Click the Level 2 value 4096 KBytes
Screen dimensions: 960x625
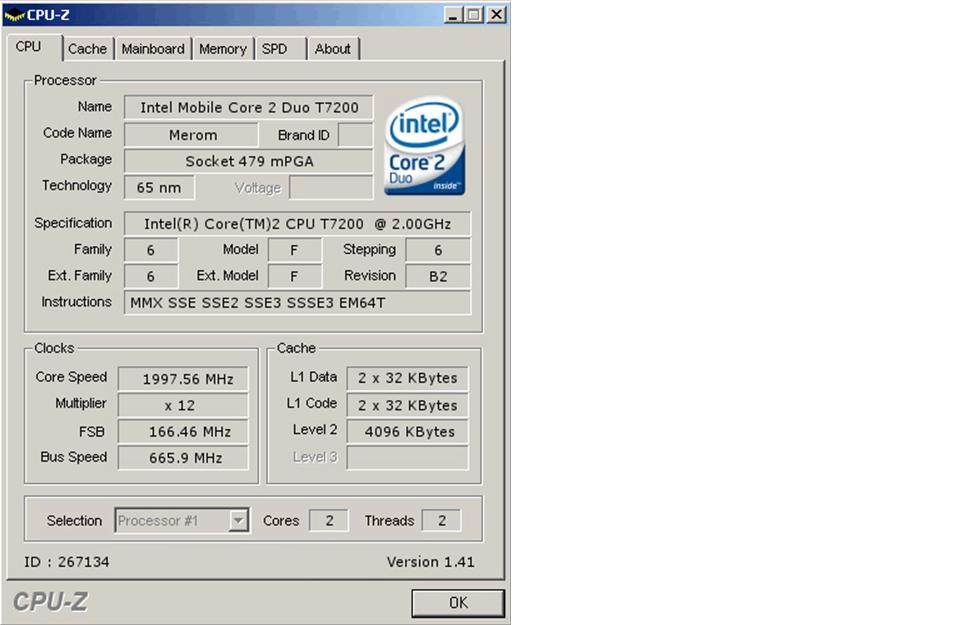point(407,432)
